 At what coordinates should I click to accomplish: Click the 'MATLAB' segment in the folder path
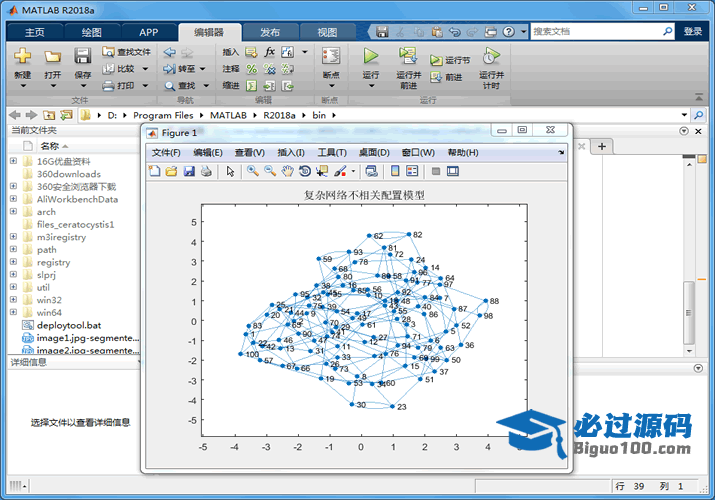point(228,115)
